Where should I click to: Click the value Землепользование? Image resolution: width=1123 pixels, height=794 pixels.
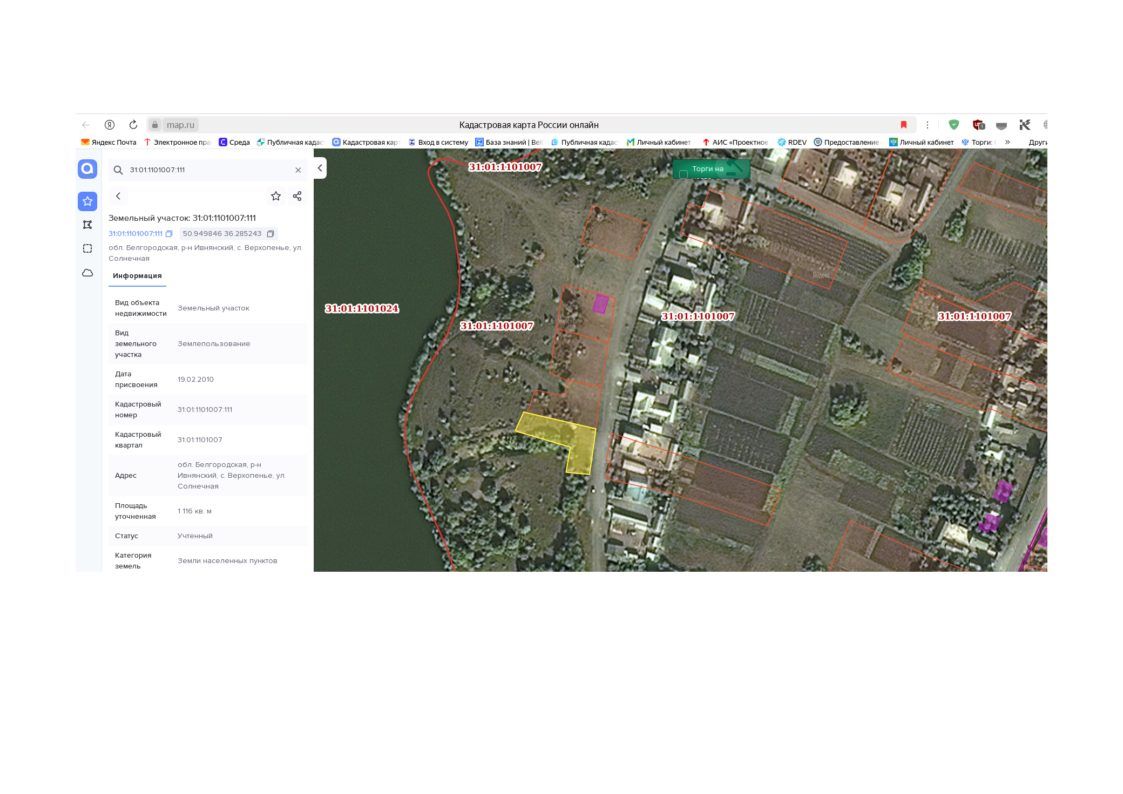click(x=213, y=344)
